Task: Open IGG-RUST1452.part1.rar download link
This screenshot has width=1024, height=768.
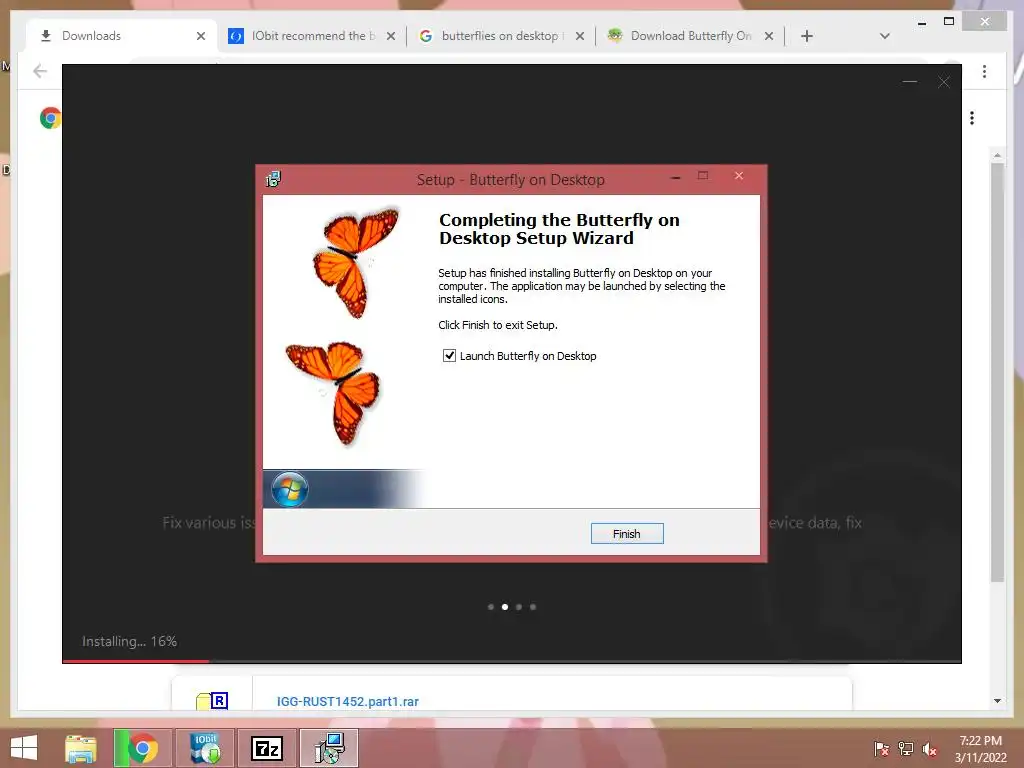Action: tap(347, 701)
